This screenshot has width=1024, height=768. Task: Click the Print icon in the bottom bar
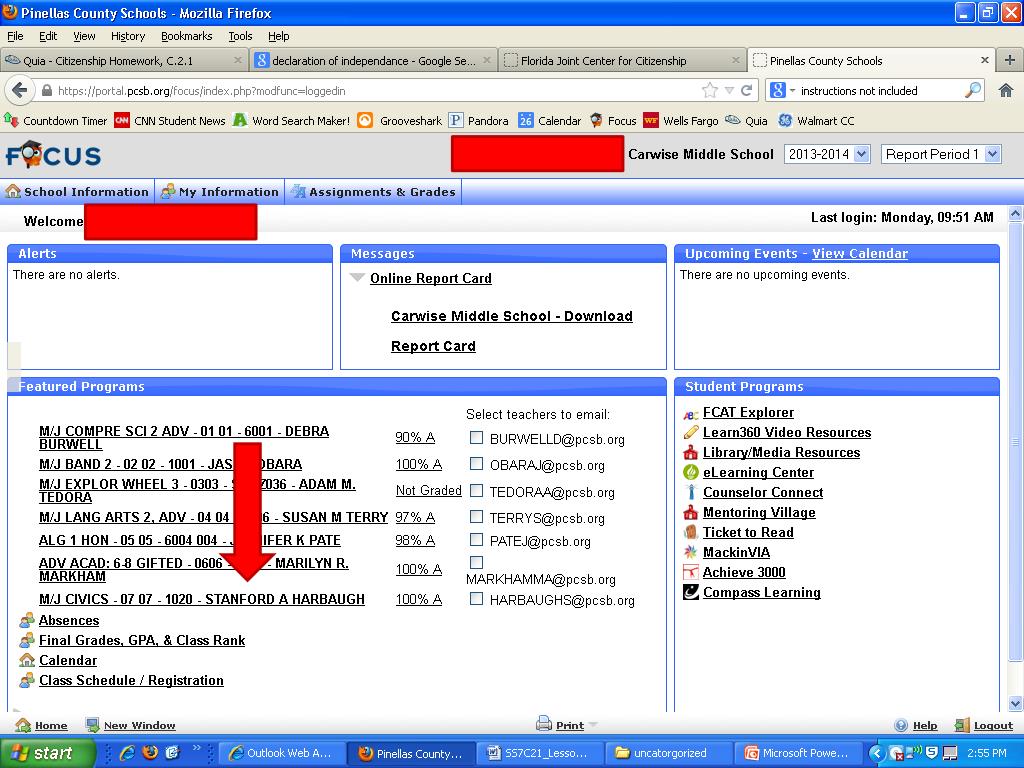(543, 724)
